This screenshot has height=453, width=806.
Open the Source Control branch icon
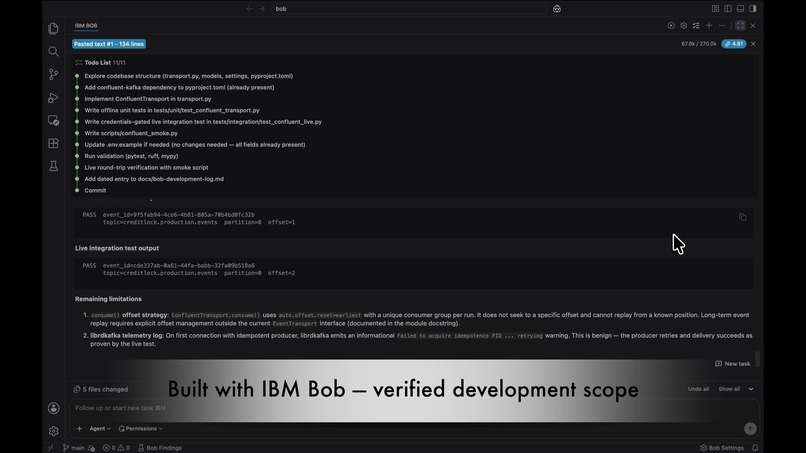53,75
